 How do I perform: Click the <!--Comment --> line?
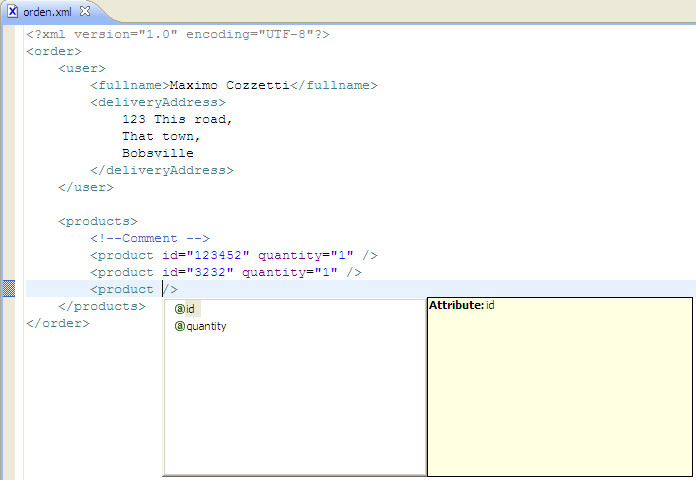tap(150, 238)
